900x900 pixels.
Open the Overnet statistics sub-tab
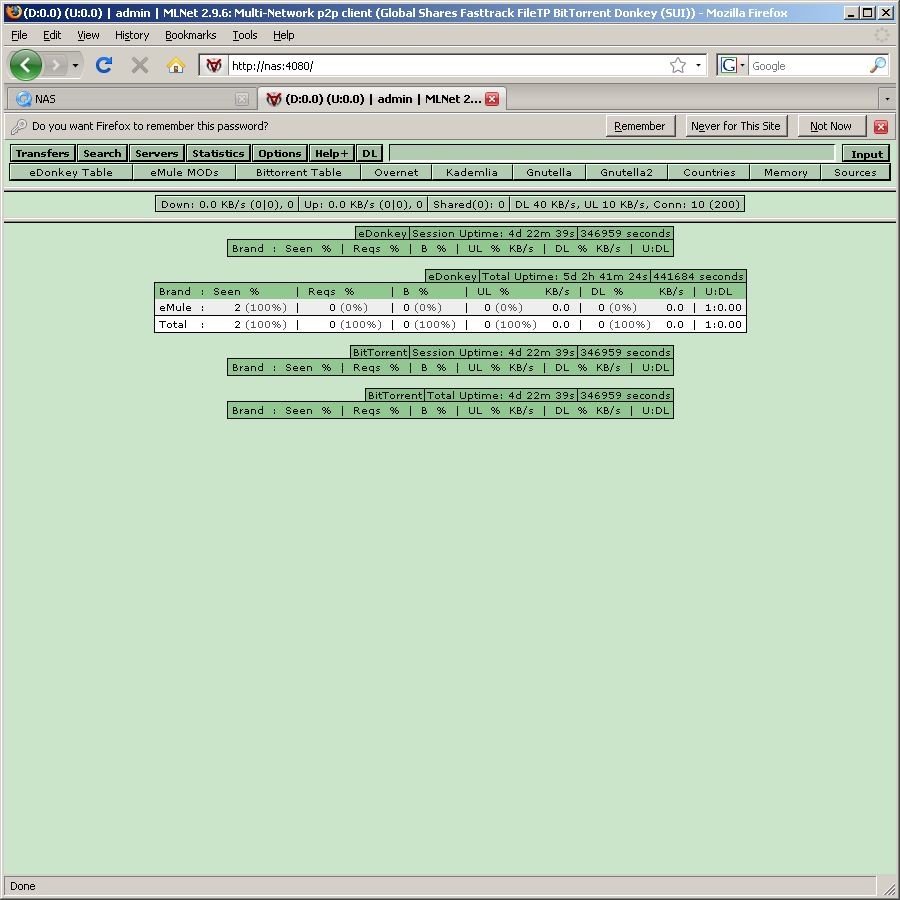coord(396,172)
